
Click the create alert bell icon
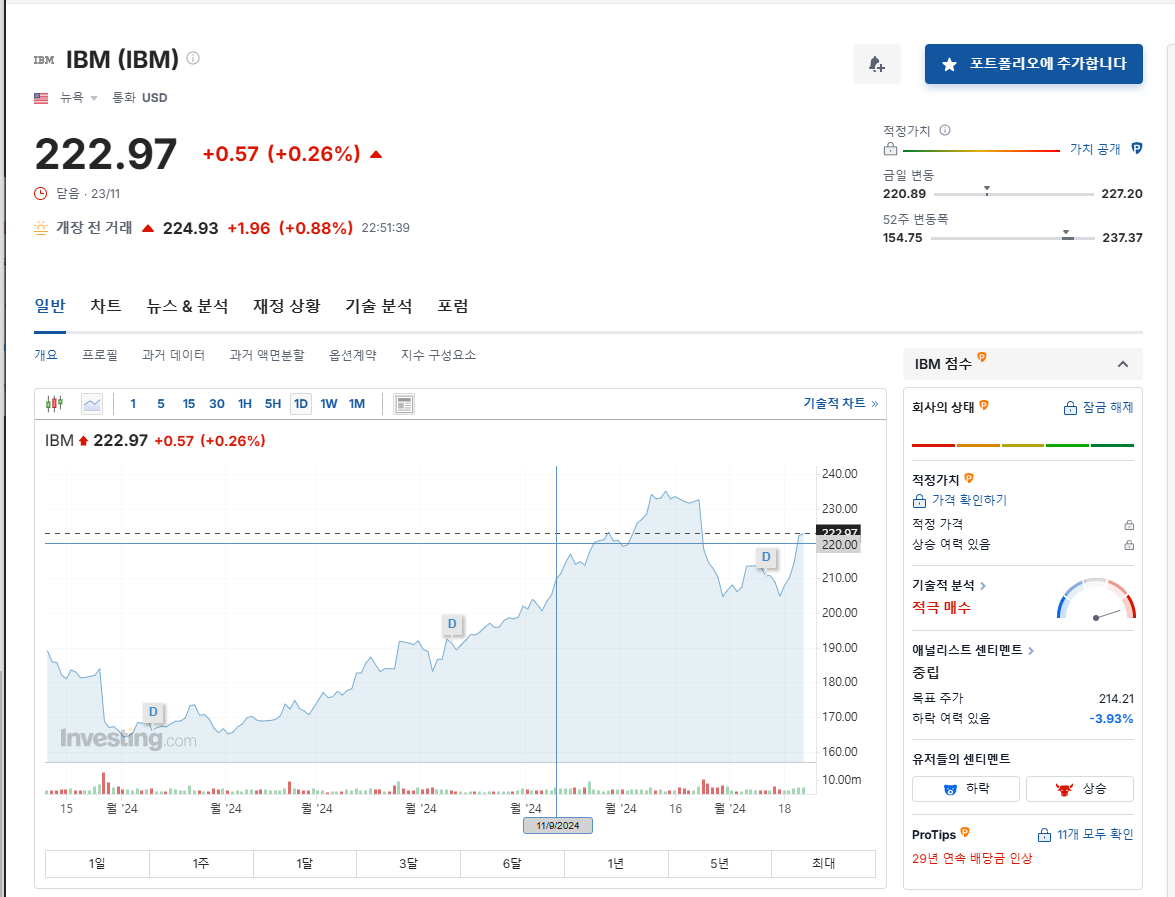click(x=877, y=64)
